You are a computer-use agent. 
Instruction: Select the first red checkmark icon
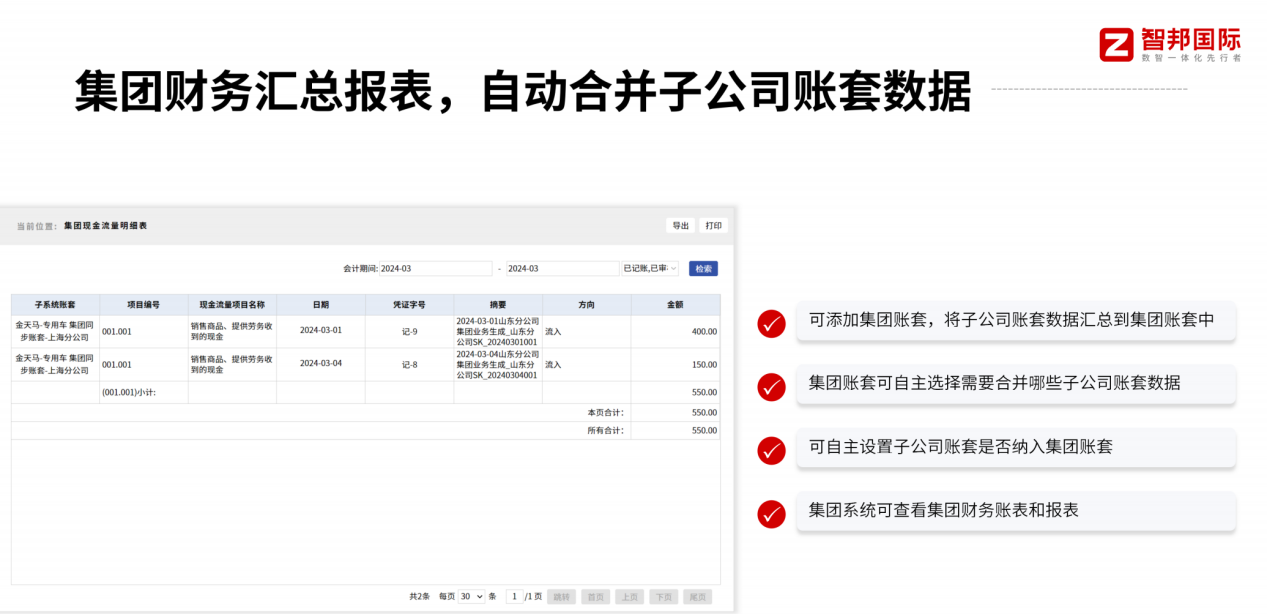tap(770, 323)
